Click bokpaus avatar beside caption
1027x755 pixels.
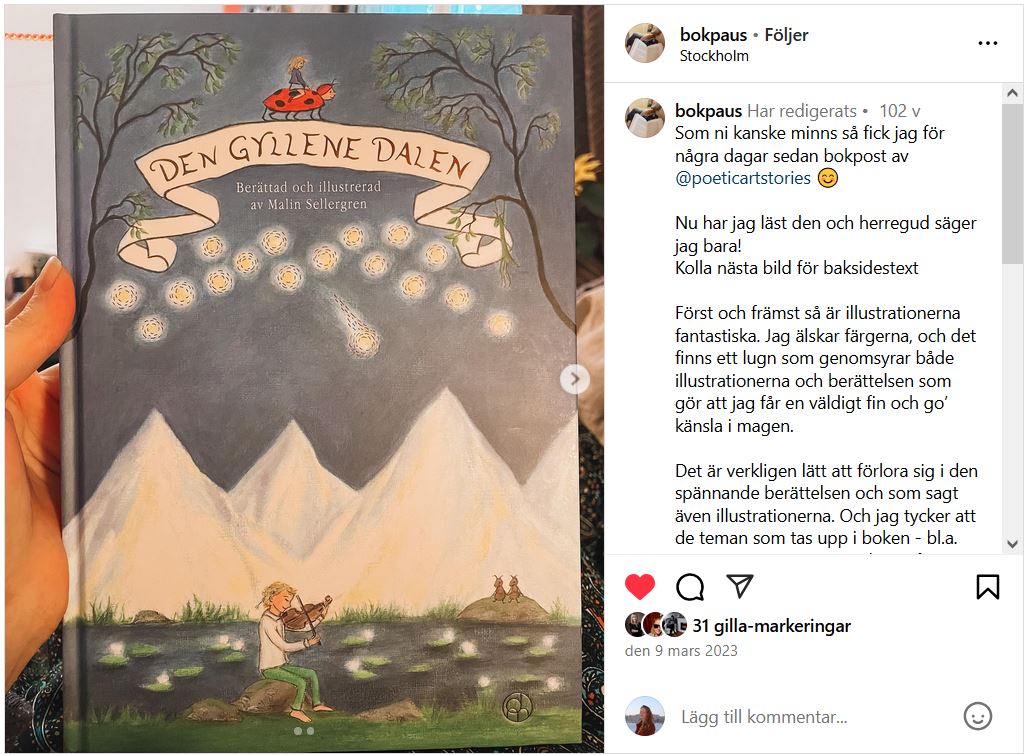click(645, 118)
